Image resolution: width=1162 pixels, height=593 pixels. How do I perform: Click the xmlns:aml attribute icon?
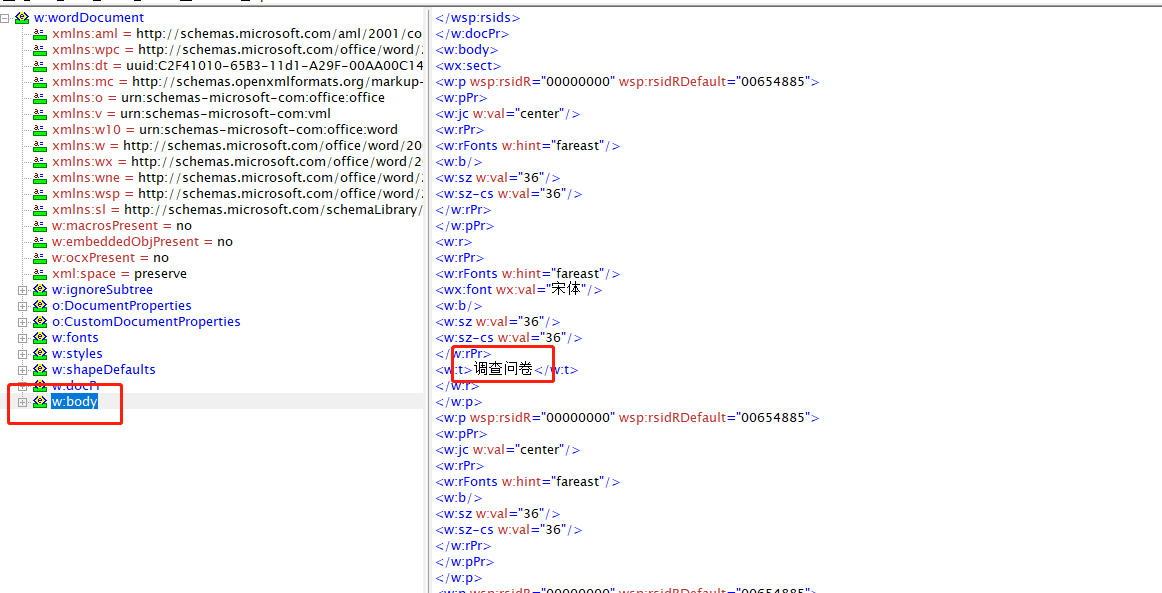click(x=40, y=34)
